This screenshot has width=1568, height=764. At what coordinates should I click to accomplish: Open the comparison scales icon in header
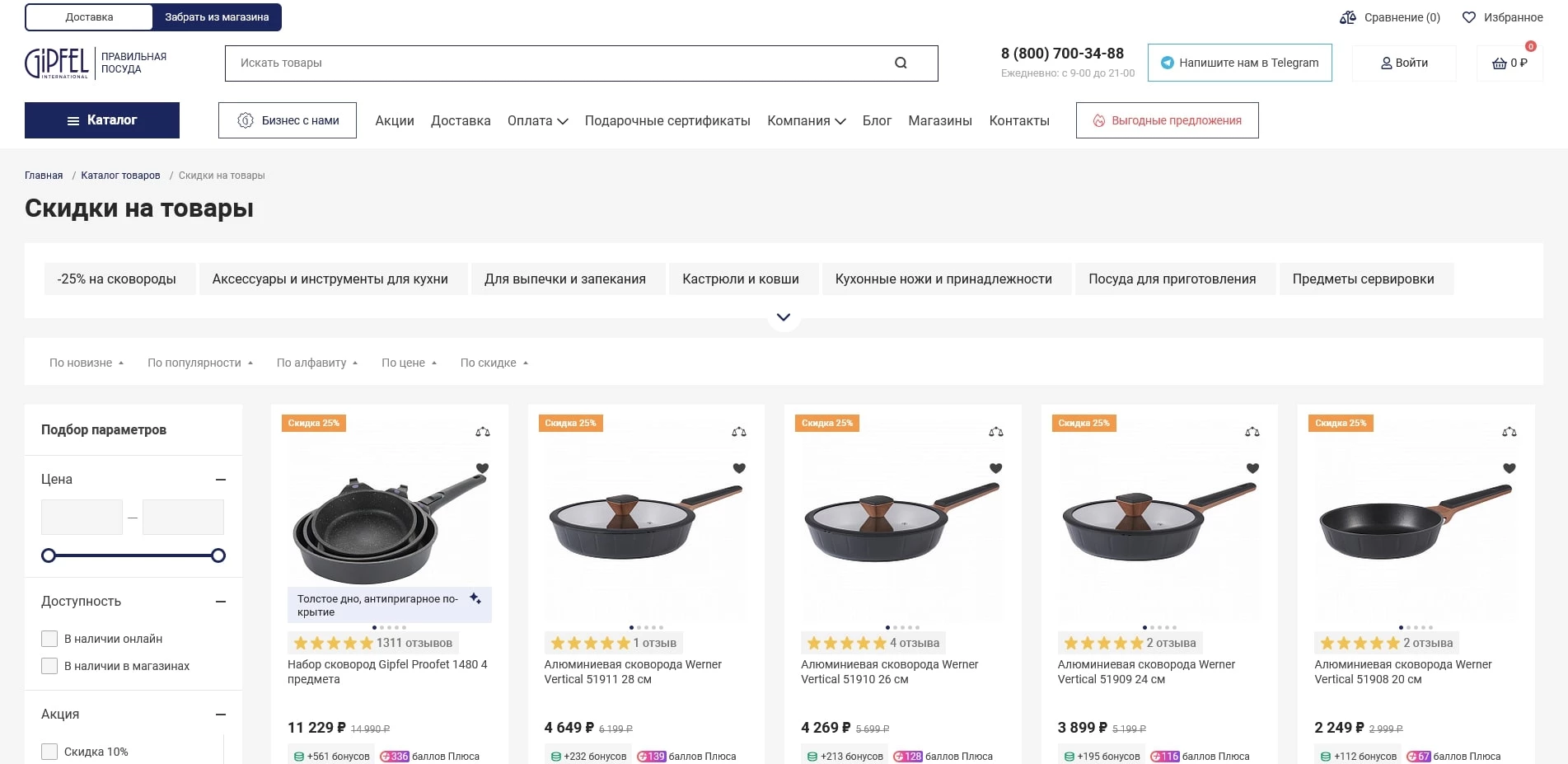[x=1348, y=17]
